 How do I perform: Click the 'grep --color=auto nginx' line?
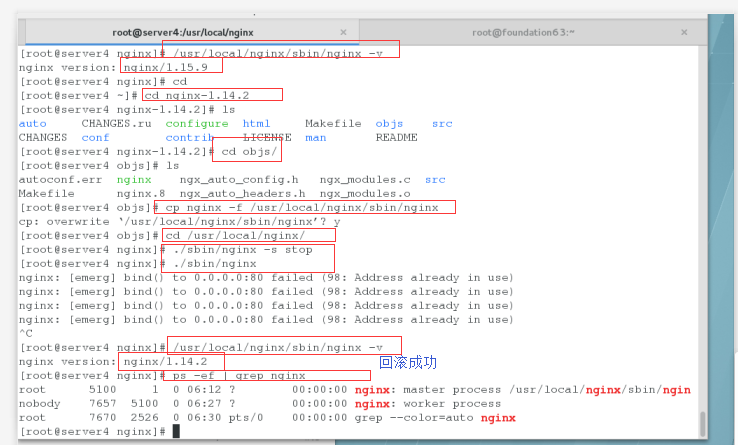[x=267, y=418]
